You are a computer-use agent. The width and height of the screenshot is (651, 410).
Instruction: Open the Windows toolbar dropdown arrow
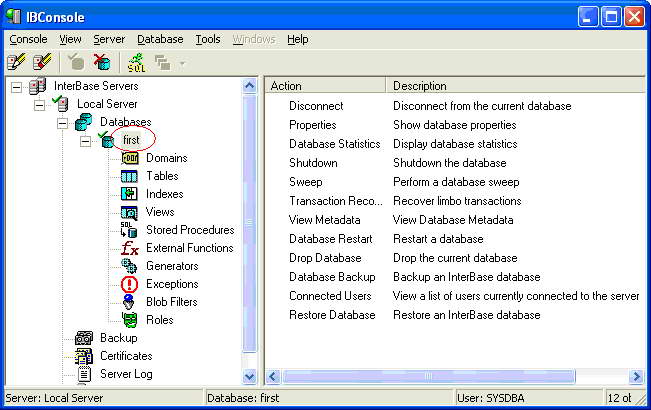[x=182, y=63]
